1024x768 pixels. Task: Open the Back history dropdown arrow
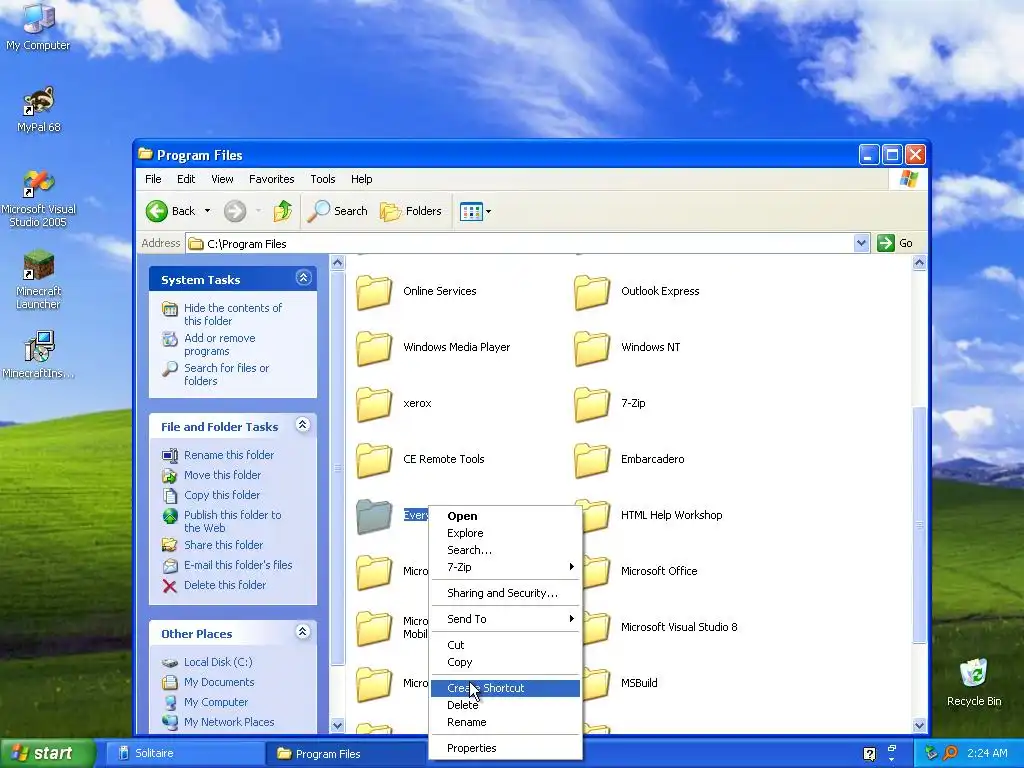pos(207,211)
